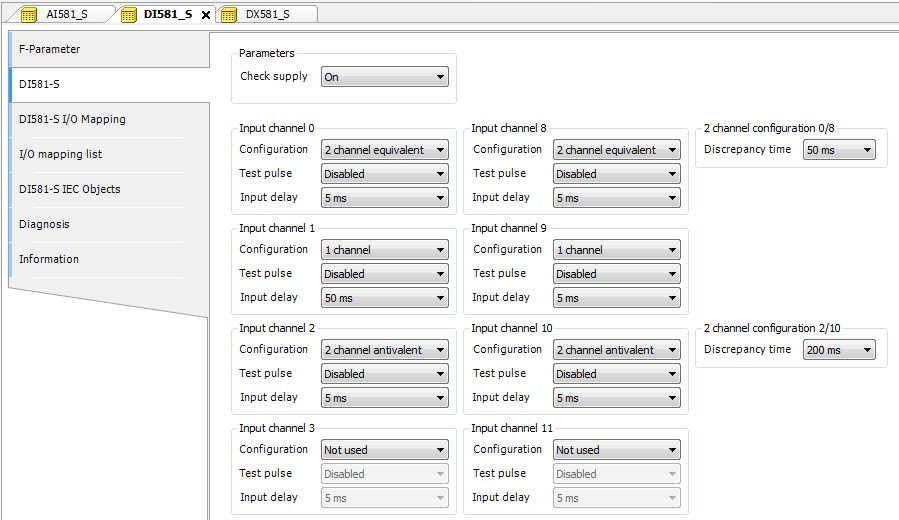Expand Input channel 3 Configuration dropdown
This screenshot has width=899, height=520.
pyautogui.click(x=384, y=450)
